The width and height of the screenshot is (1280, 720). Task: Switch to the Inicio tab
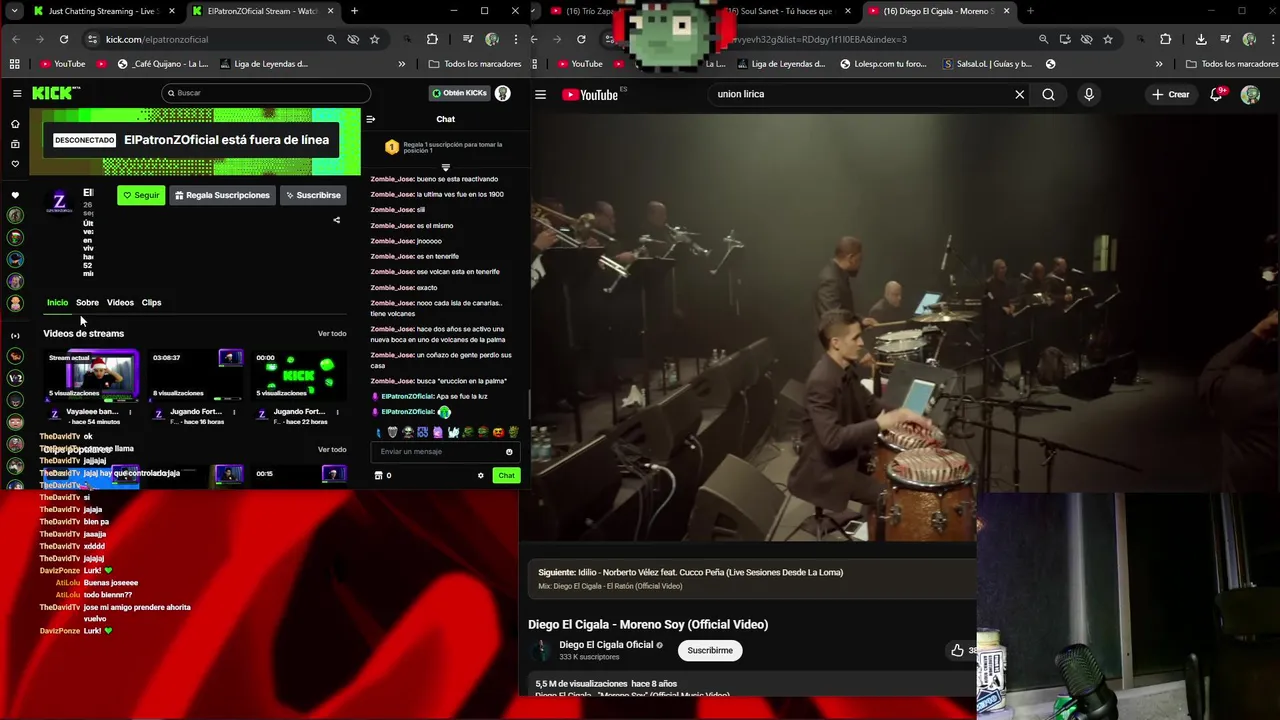[x=57, y=302]
